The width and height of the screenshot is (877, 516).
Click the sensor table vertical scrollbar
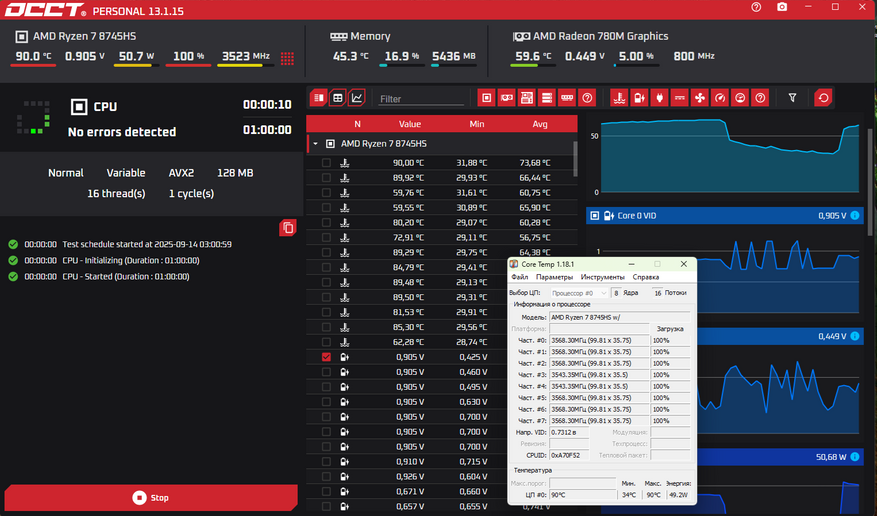(575, 159)
